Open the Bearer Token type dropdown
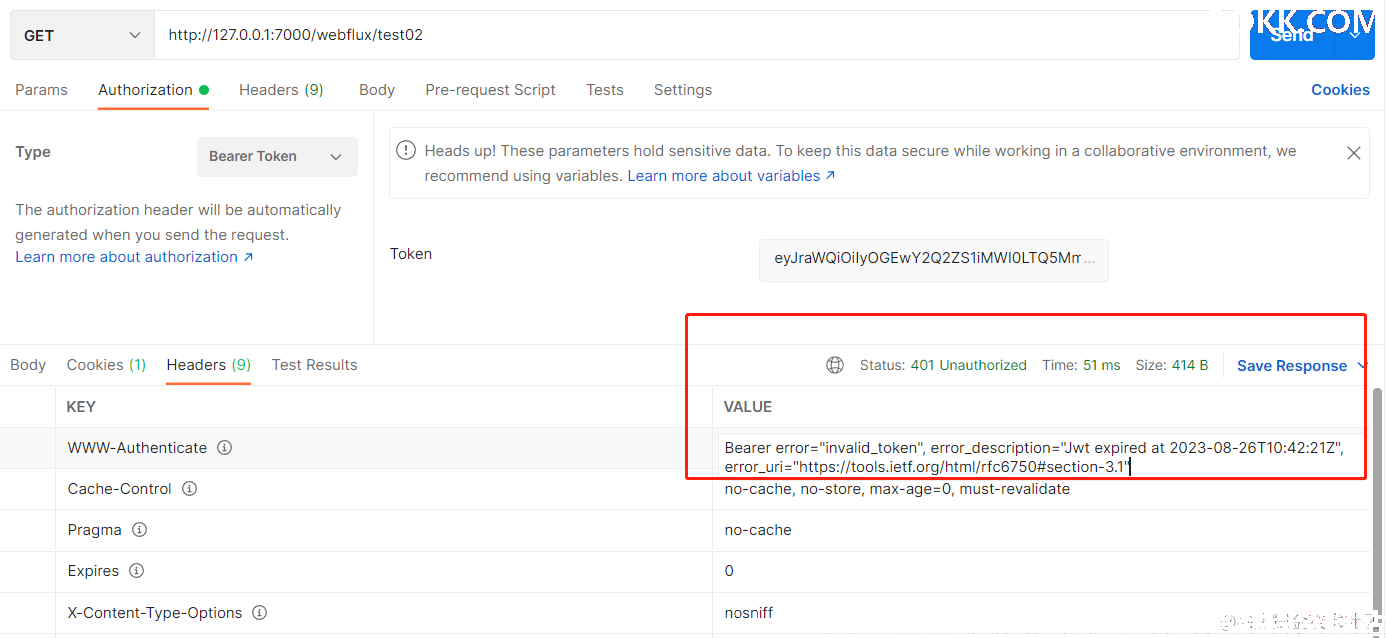Image resolution: width=1386 pixels, height=638 pixels. click(x=277, y=157)
